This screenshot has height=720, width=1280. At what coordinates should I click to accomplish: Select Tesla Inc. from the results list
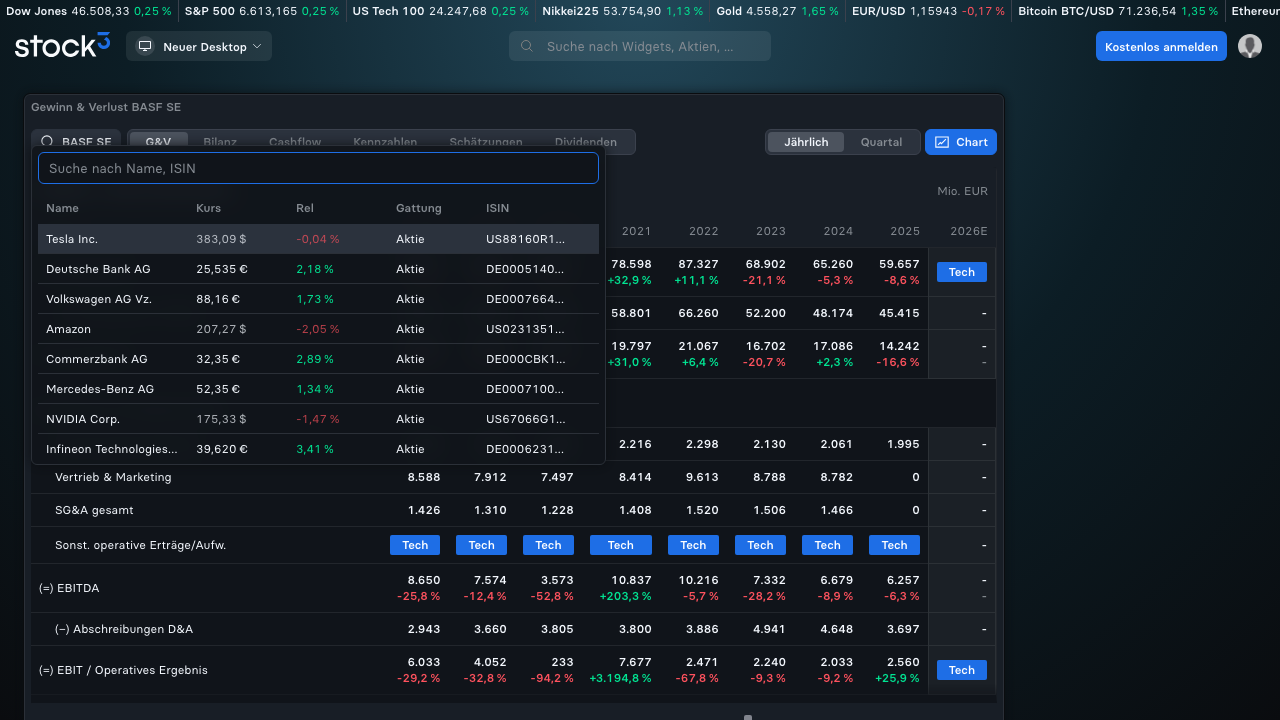pos(318,239)
